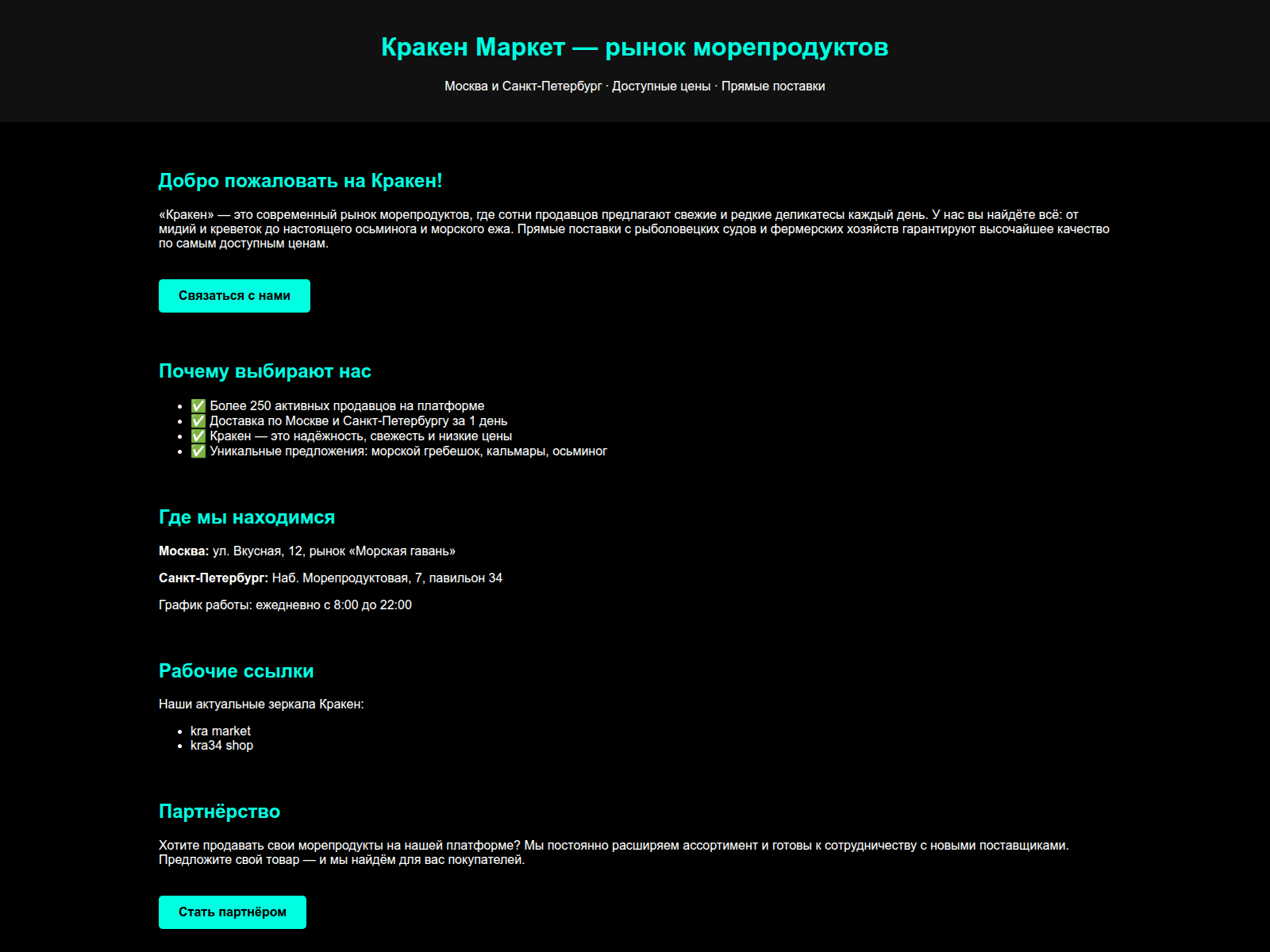
Task: Click the heading "Добро пожаловать на Кракен!"
Action: pos(300,181)
